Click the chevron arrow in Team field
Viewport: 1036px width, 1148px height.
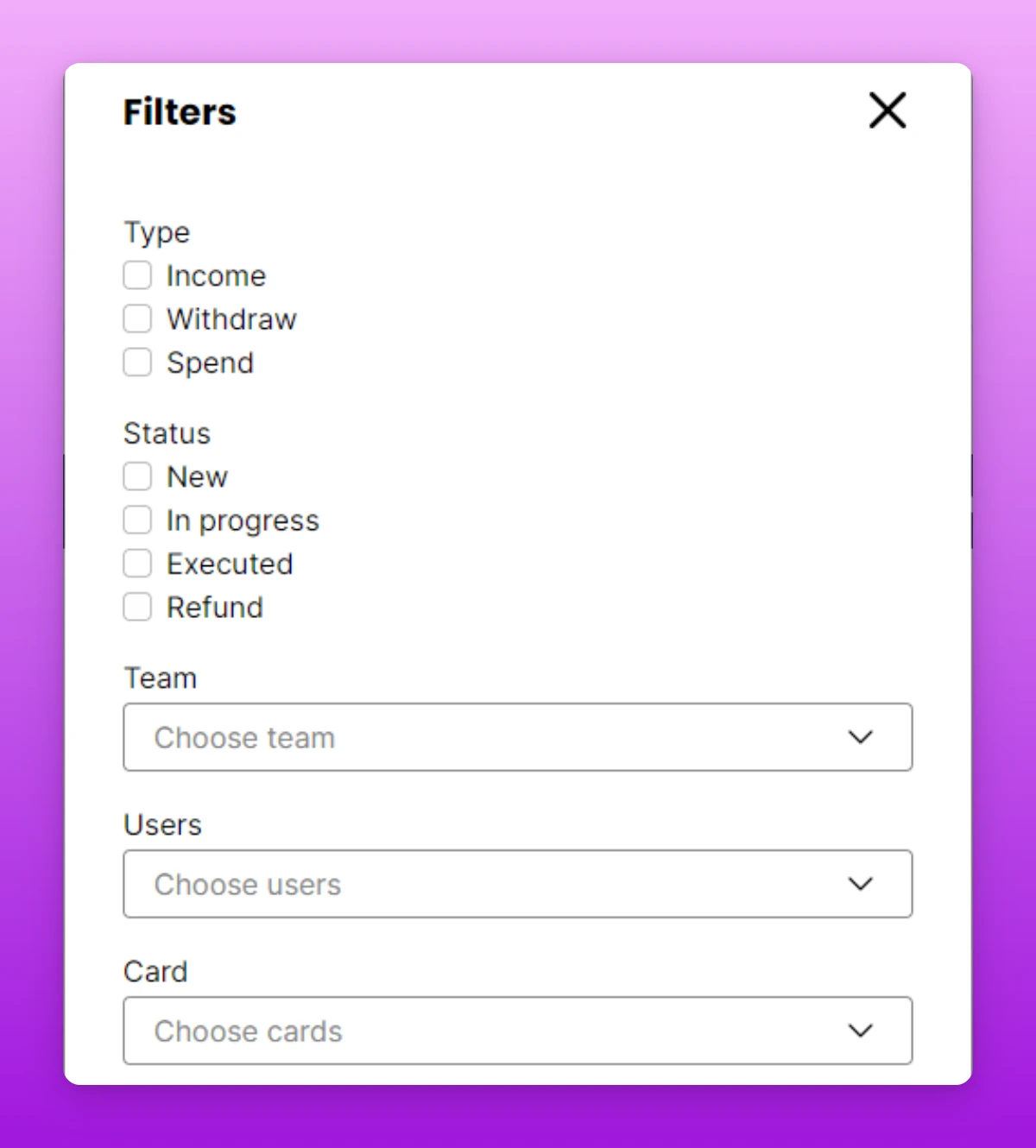[x=861, y=737]
